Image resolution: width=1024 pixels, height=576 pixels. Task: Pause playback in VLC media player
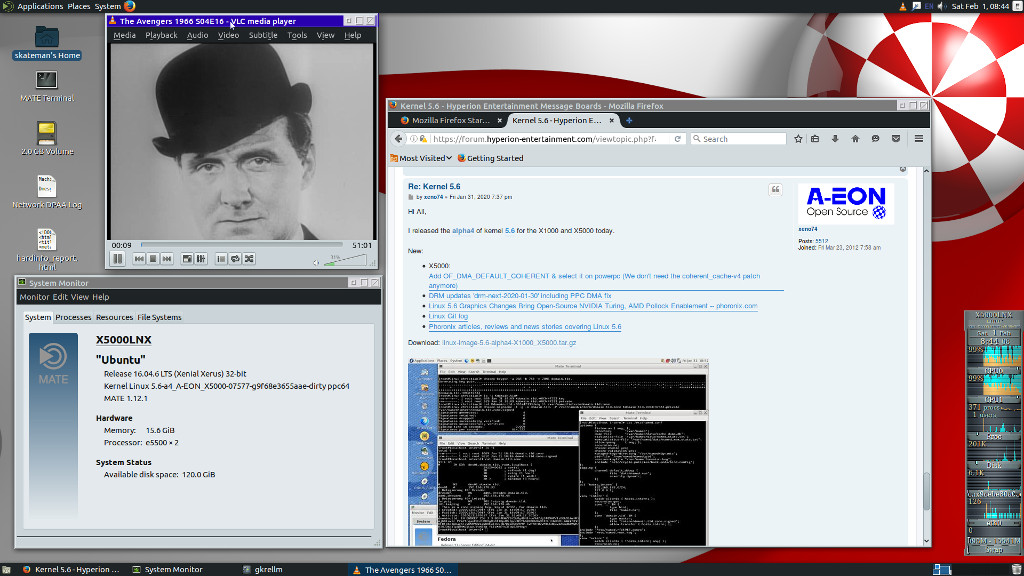tap(118, 259)
